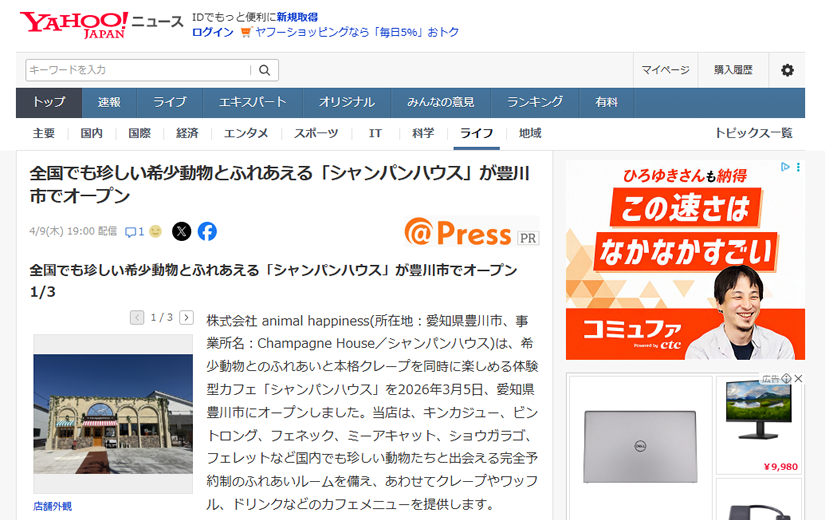
Task: Open the store exterior photo thumbnail
Action: coord(113,414)
